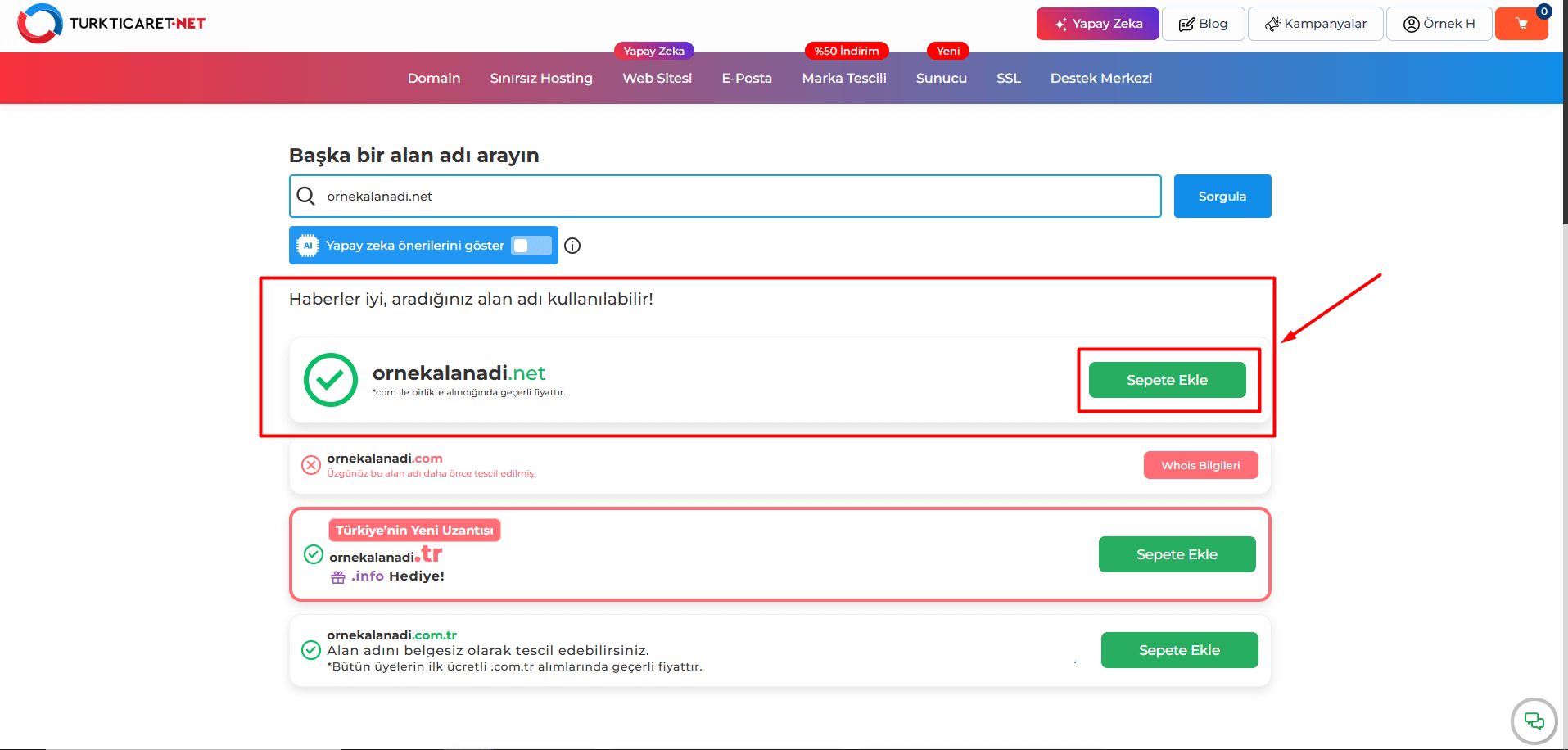This screenshot has width=1568, height=750.
Task: Add ornekalanadi.net to cart
Action: pyautogui.click(x=1167, y=380)
